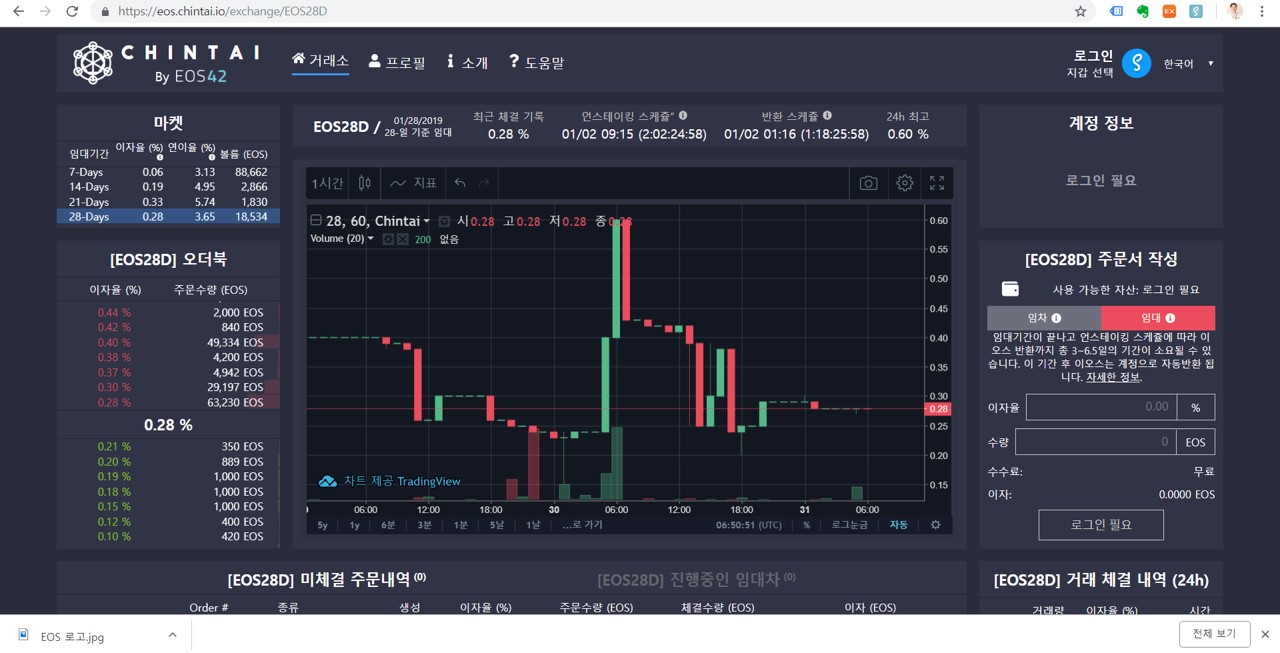Open the 자세한 정보 link

1113,377
